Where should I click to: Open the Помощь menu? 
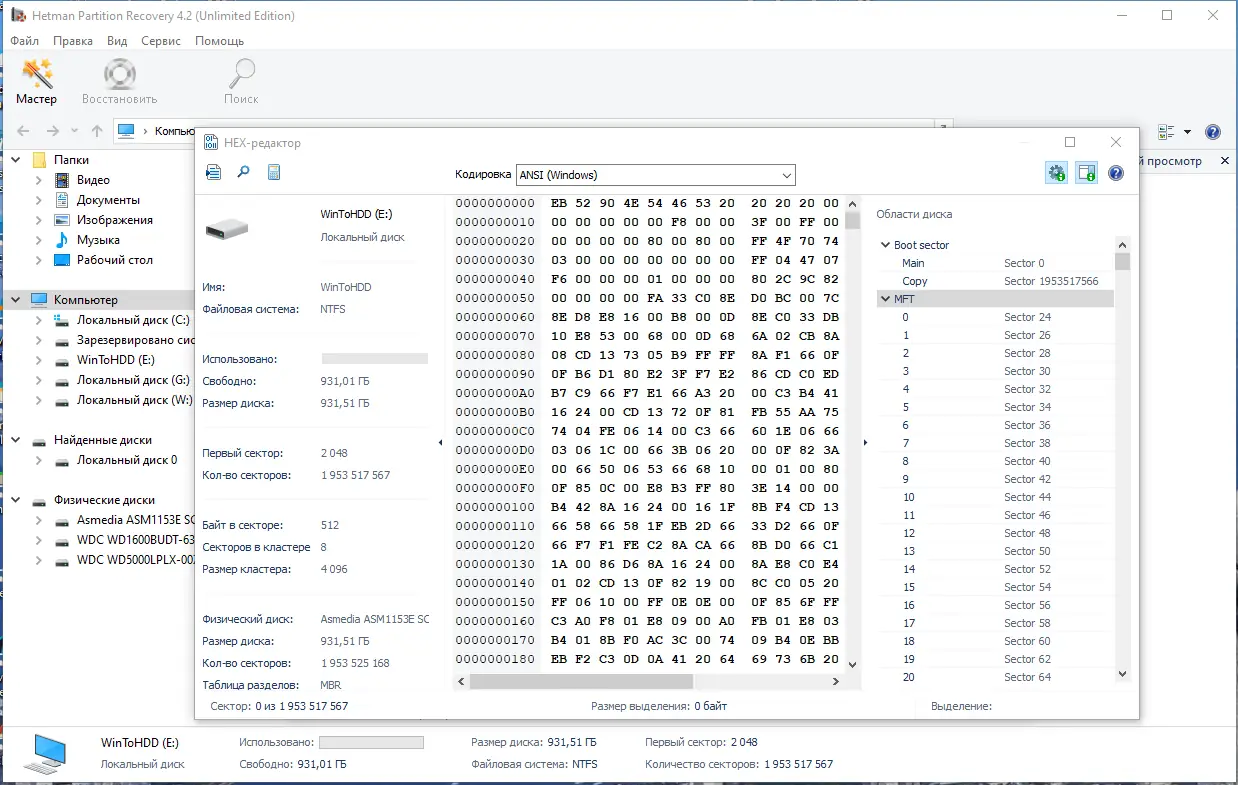pyautogui.click(x=219, y=41)
